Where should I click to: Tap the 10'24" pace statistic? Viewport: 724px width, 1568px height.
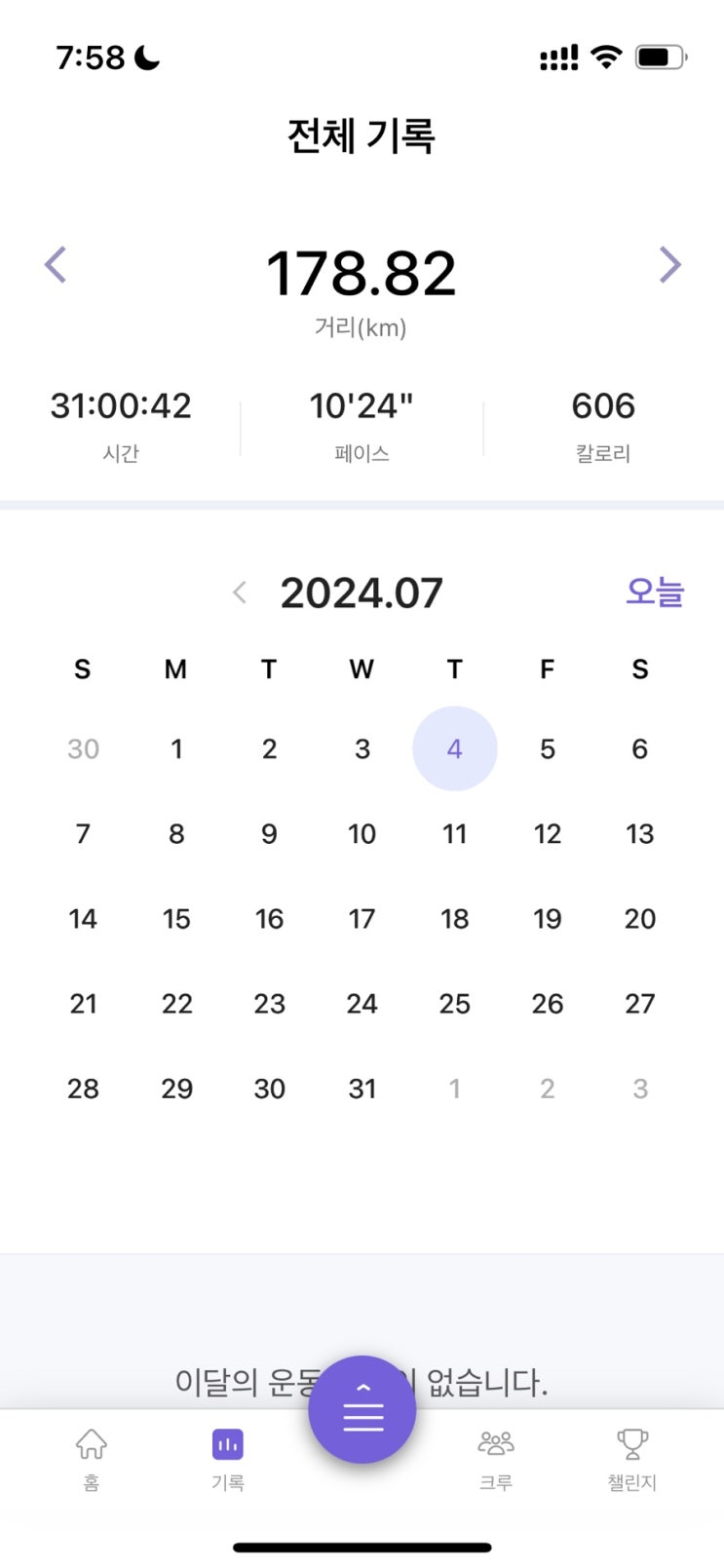pos(362,405)
